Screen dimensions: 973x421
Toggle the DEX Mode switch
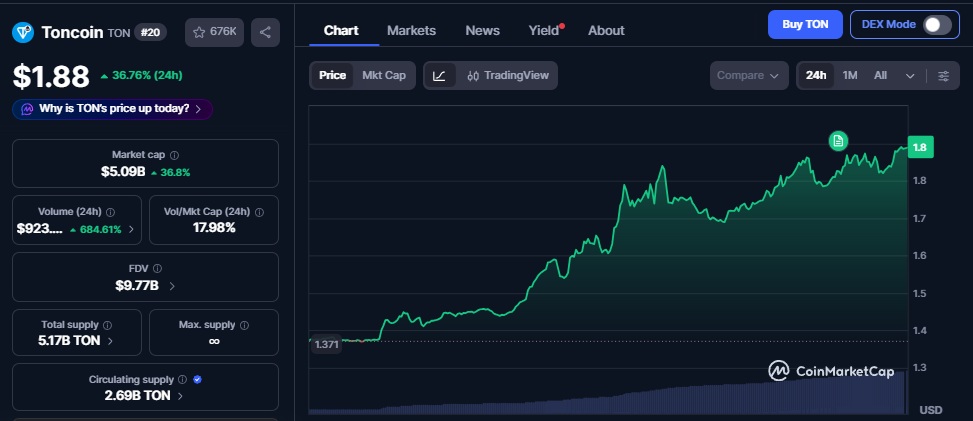(936, 25)
